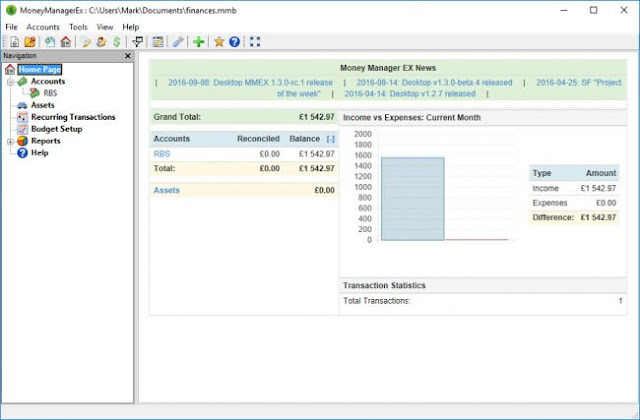
Task: Click the pie chart icon beside Reports
Action: click(x=22, y=141)
